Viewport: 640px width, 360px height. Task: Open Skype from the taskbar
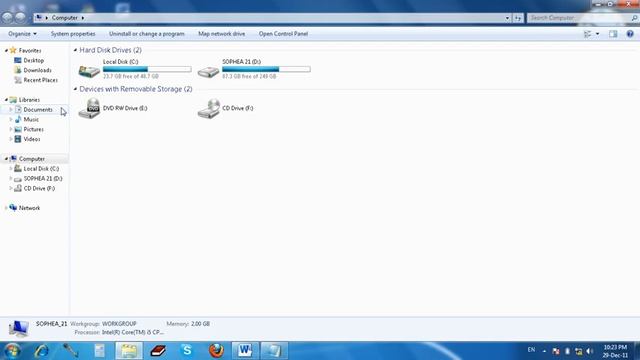tap(187, 350)
